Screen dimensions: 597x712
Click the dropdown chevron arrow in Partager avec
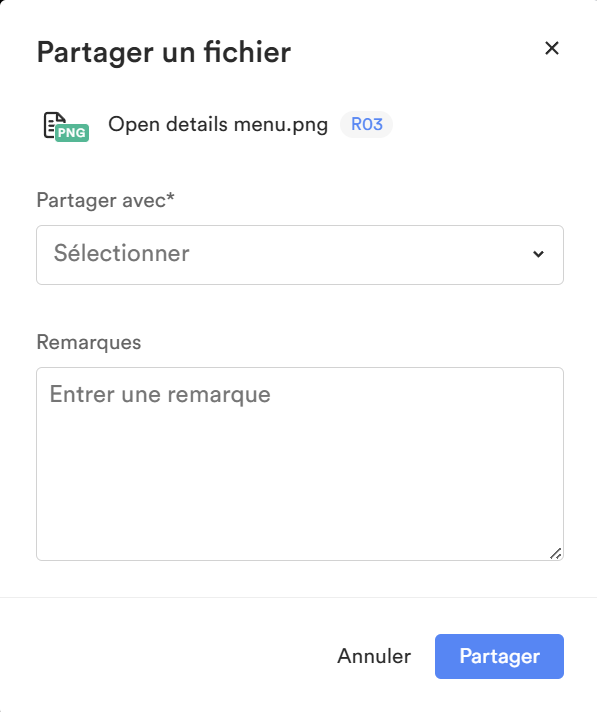538,254
